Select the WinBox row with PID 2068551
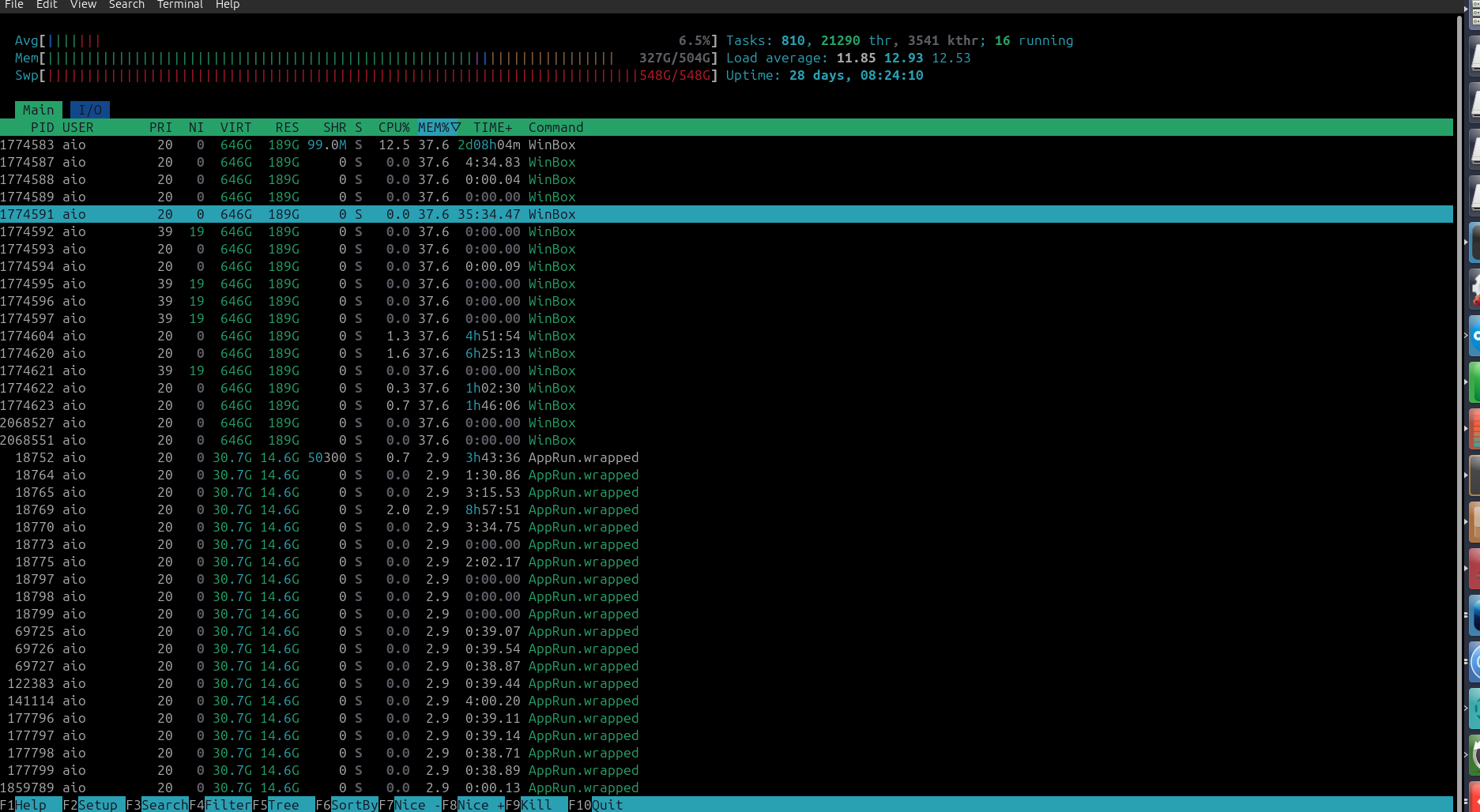The width and height of the screenshot is (1480, 812). (x=726, y=440)
